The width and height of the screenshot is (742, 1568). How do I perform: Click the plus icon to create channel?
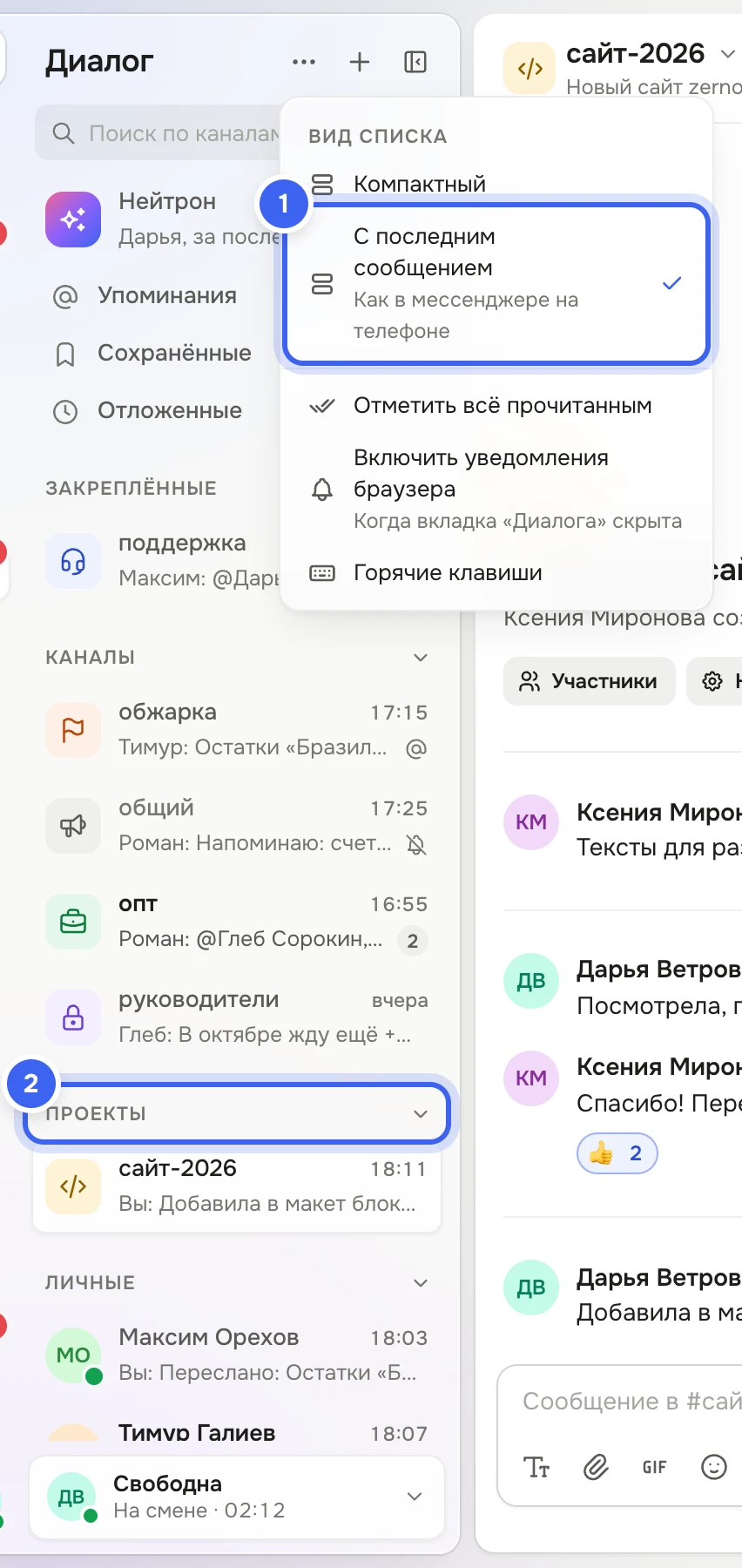360,62
